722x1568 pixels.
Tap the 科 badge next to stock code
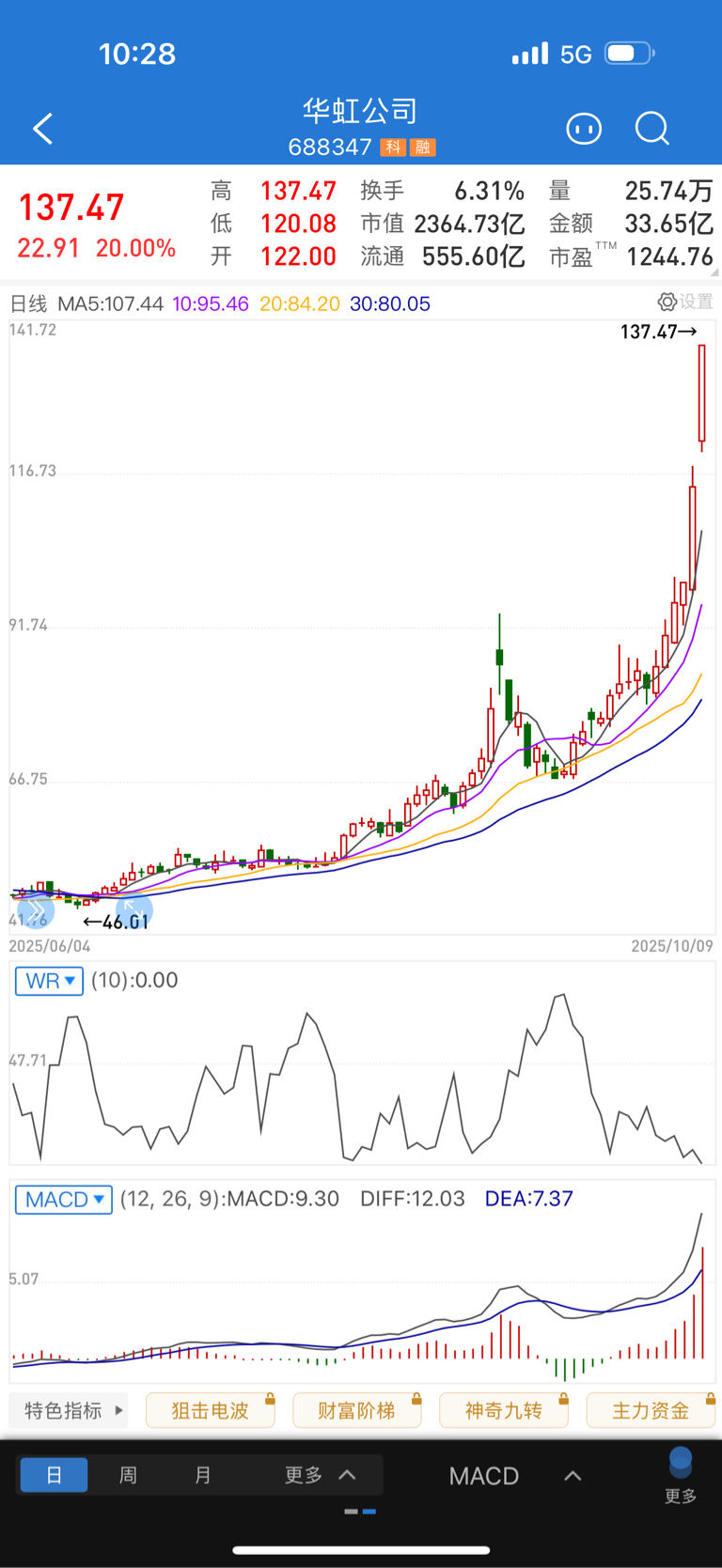(393, 147)
